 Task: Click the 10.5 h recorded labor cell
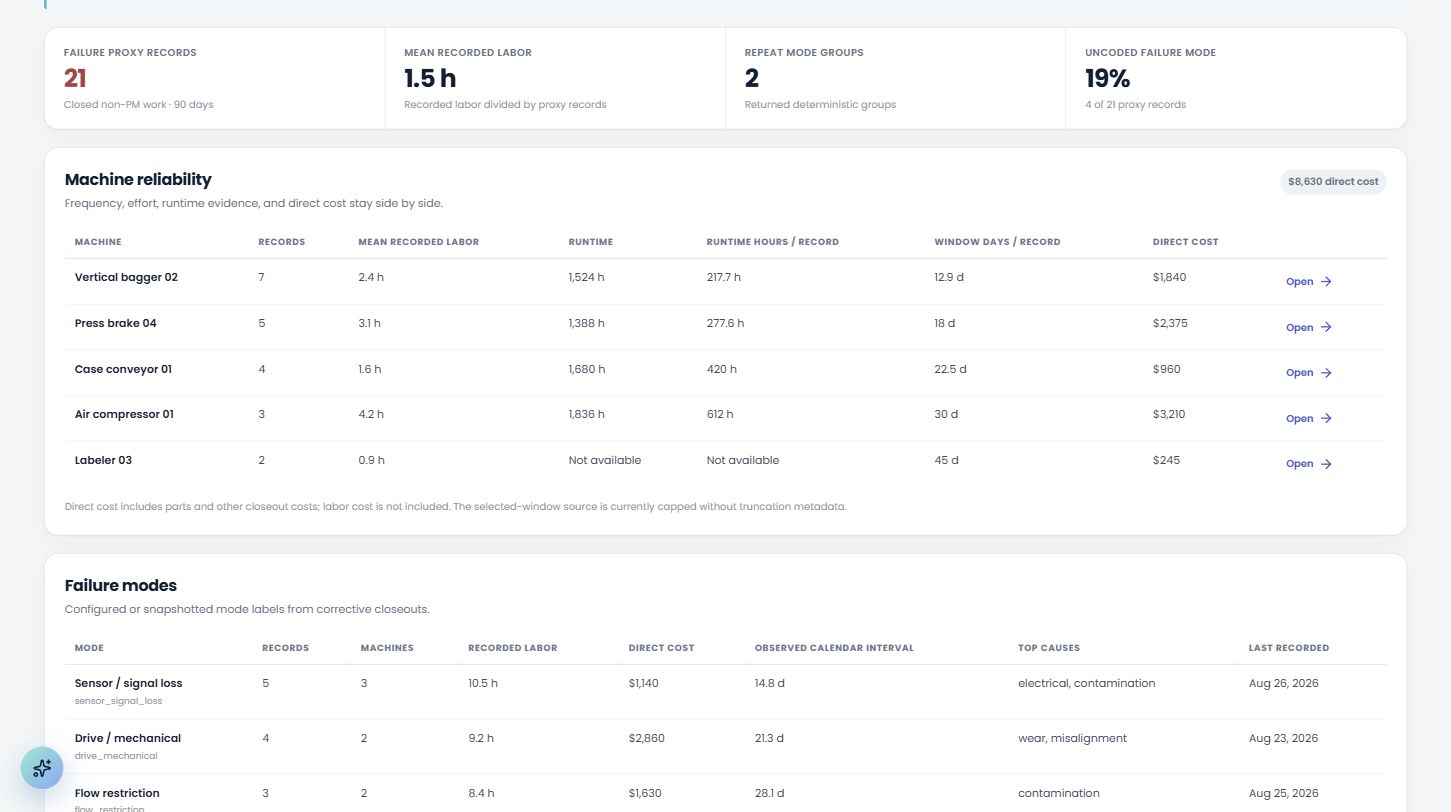coord(483,683)
